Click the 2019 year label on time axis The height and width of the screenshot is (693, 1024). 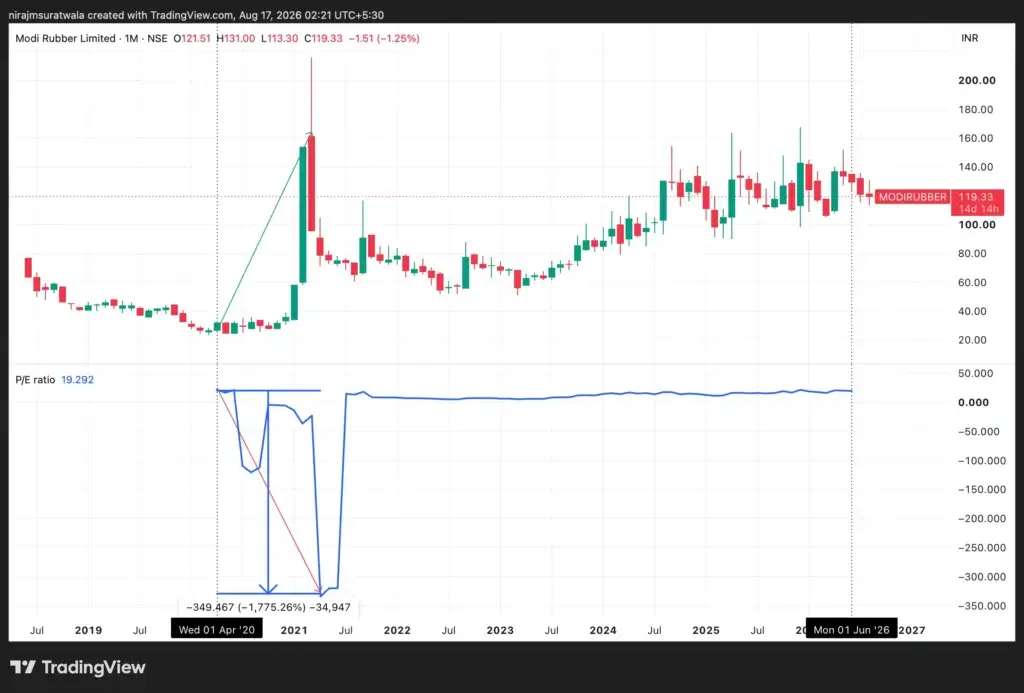click(x=88, y=630)
